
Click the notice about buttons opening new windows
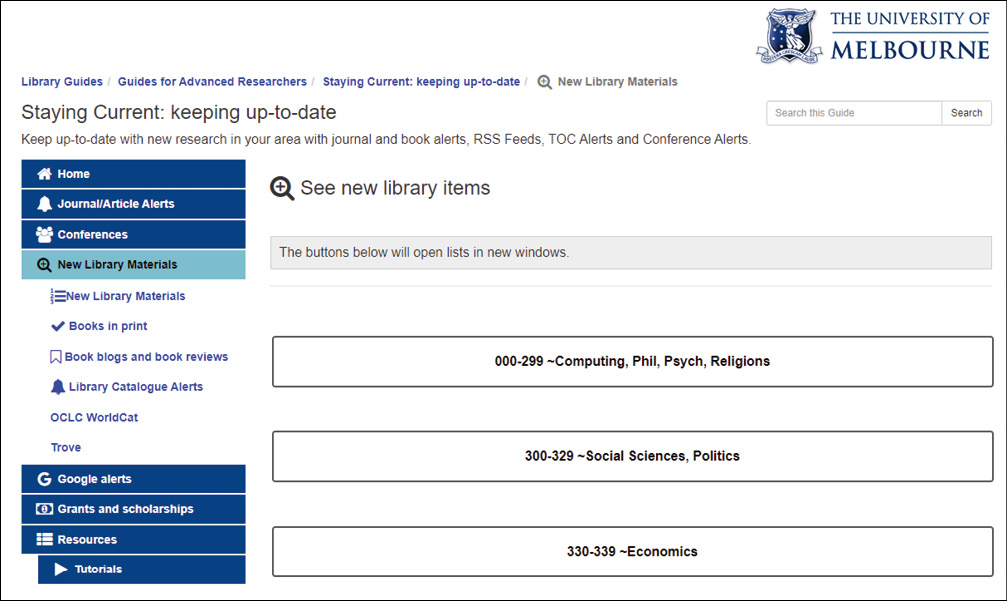click(631, 252)
